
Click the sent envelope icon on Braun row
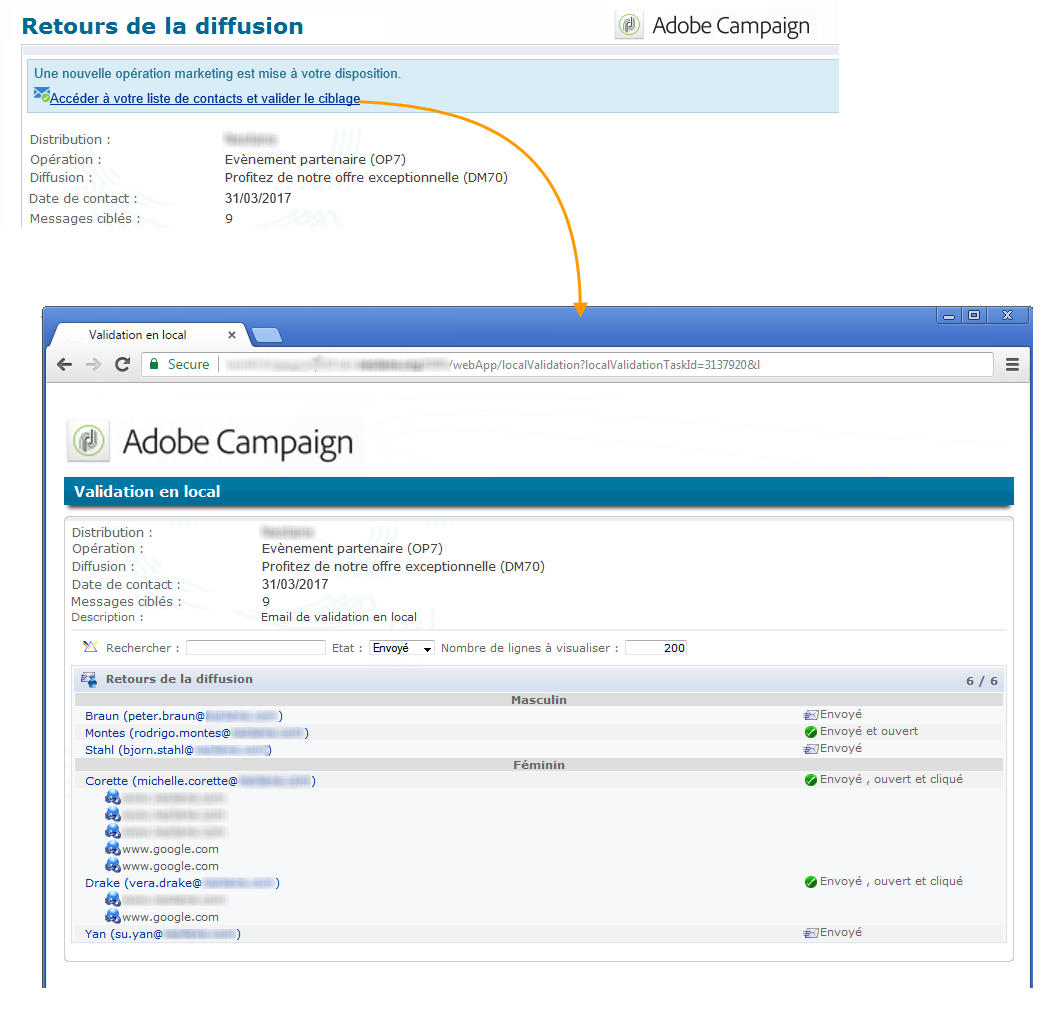[x=810, y=715]
